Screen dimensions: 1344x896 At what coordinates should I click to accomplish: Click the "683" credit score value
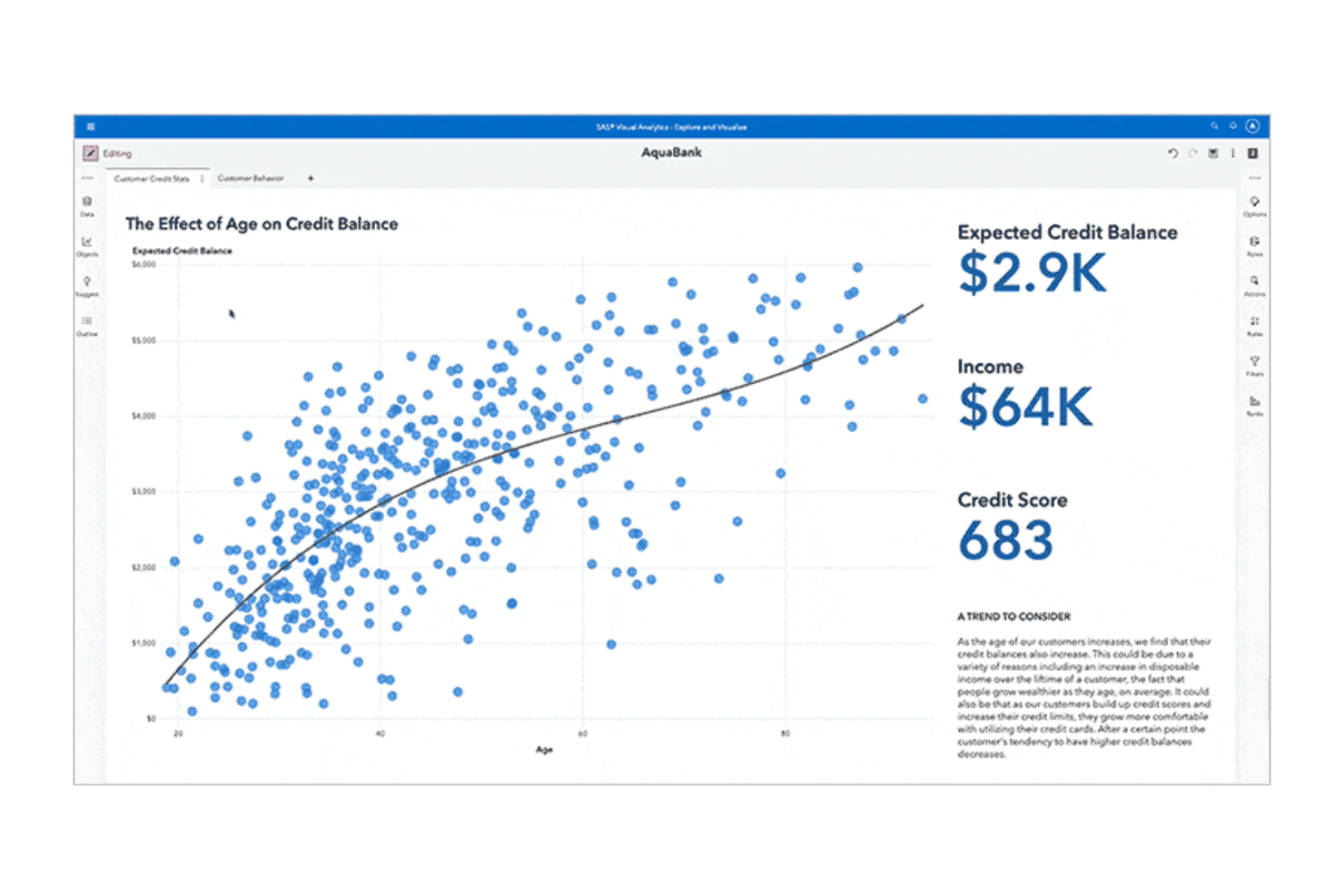[1005, 540]
